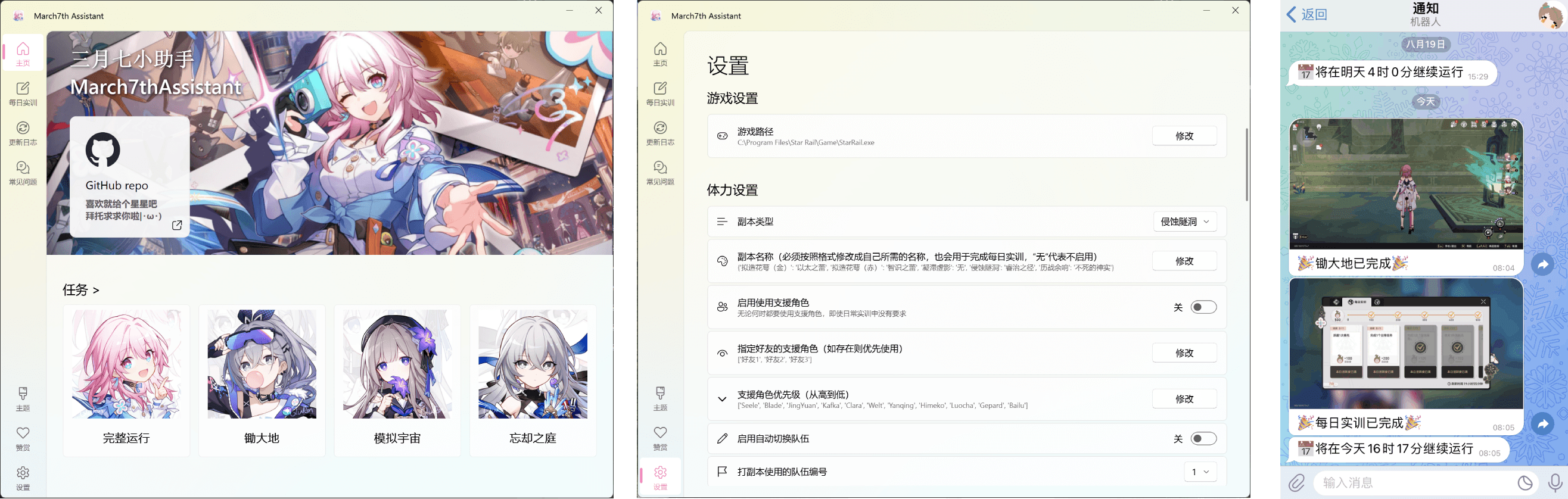Click the gamepad icon beside 游戏路径
The height and width of the screenshot is (499, 1568).
722,136
